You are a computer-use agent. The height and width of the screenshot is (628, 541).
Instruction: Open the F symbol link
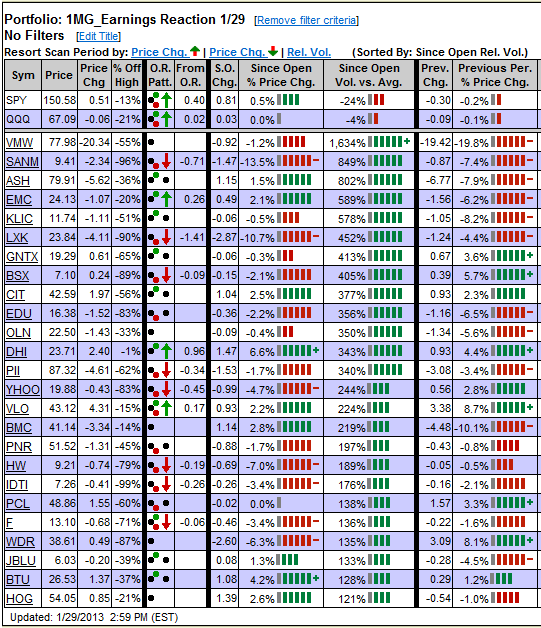(x=10, y=523)
